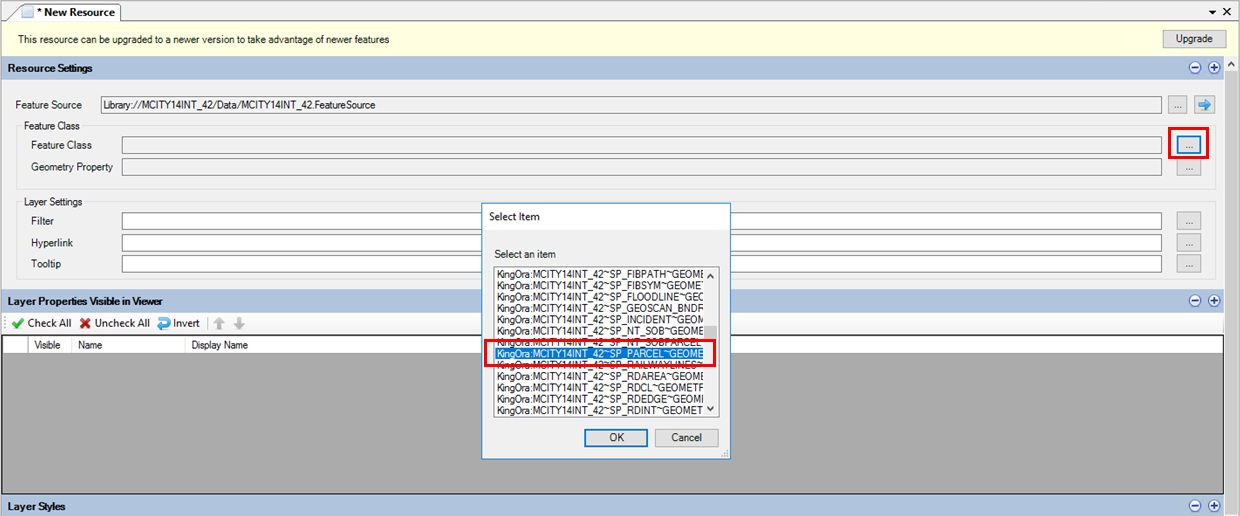Click the Feature Class browse button
The image size is (1240, 516).
click(x=1188, y=145)
